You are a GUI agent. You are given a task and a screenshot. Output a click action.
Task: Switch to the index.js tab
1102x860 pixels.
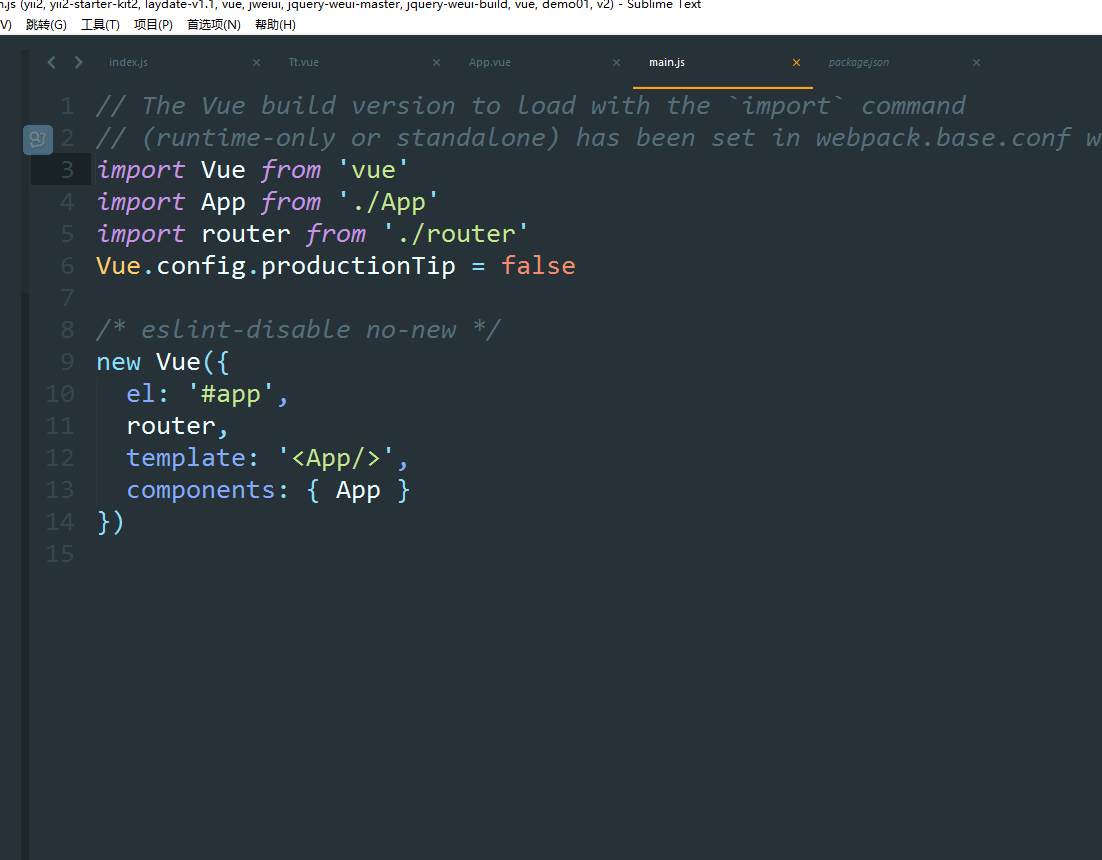pyautogui.click(x=129, y=62)
